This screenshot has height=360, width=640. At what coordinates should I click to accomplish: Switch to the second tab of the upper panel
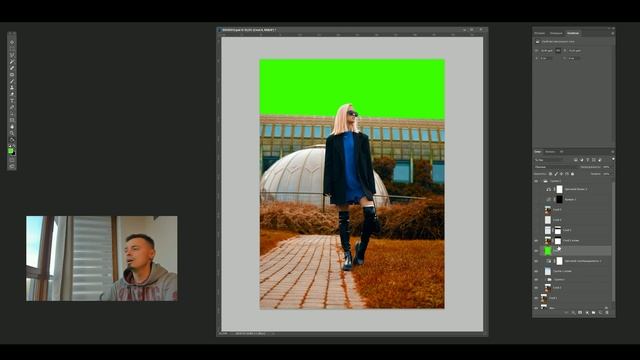click(x=556, y=33)
